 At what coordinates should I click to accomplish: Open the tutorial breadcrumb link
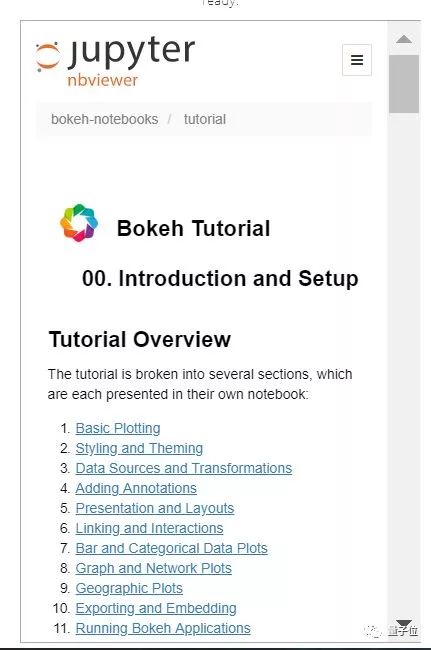(x=205, y=119)
